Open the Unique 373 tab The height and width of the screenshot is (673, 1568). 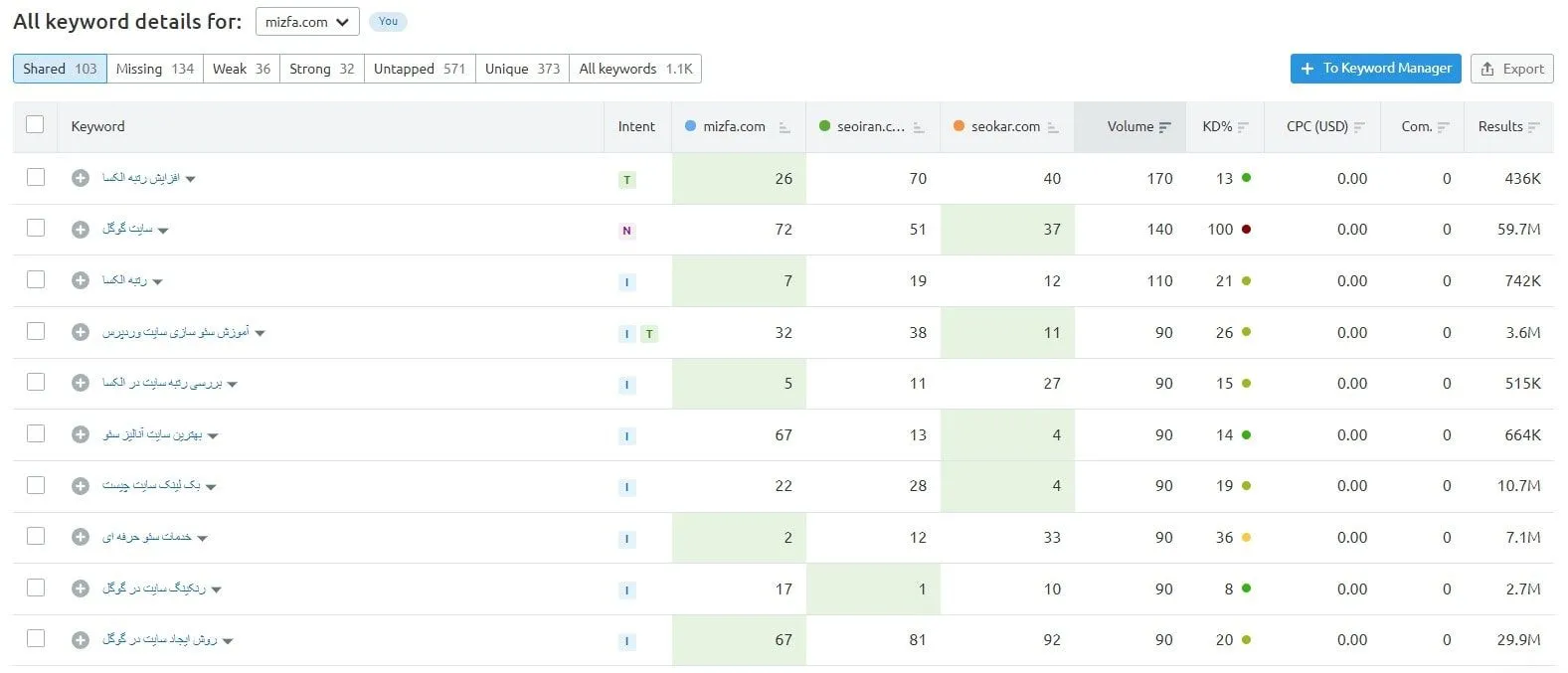tap(523, 69)
